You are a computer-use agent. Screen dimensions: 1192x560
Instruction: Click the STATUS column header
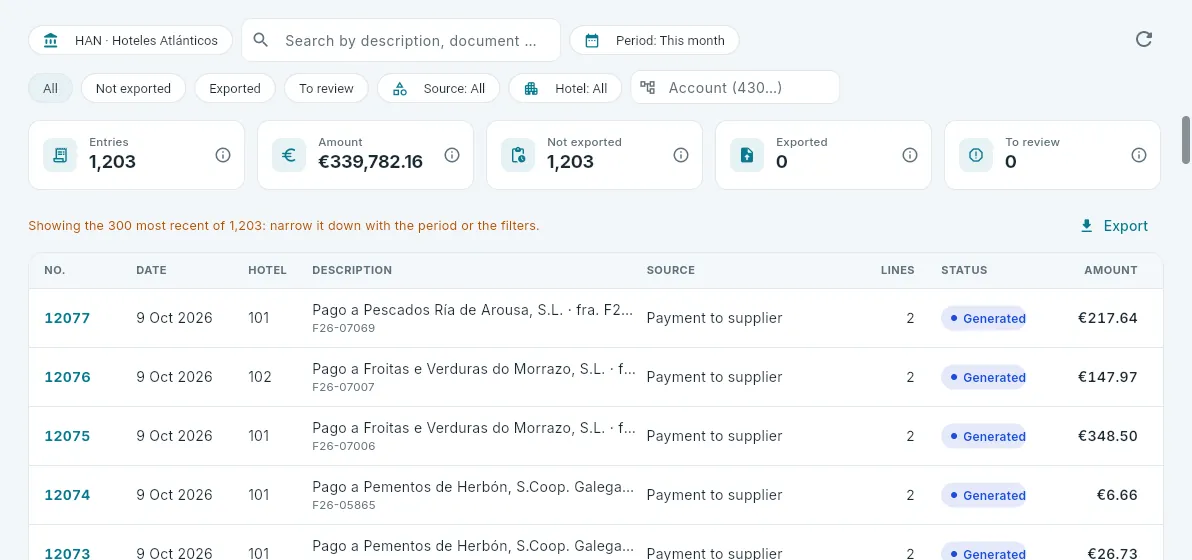click(964, 270)
